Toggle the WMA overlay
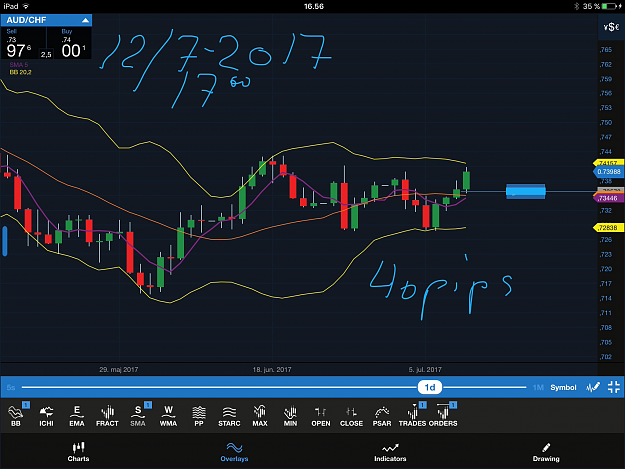The height and width of the screenshot is (469, 625). click(x=168, y=415)
